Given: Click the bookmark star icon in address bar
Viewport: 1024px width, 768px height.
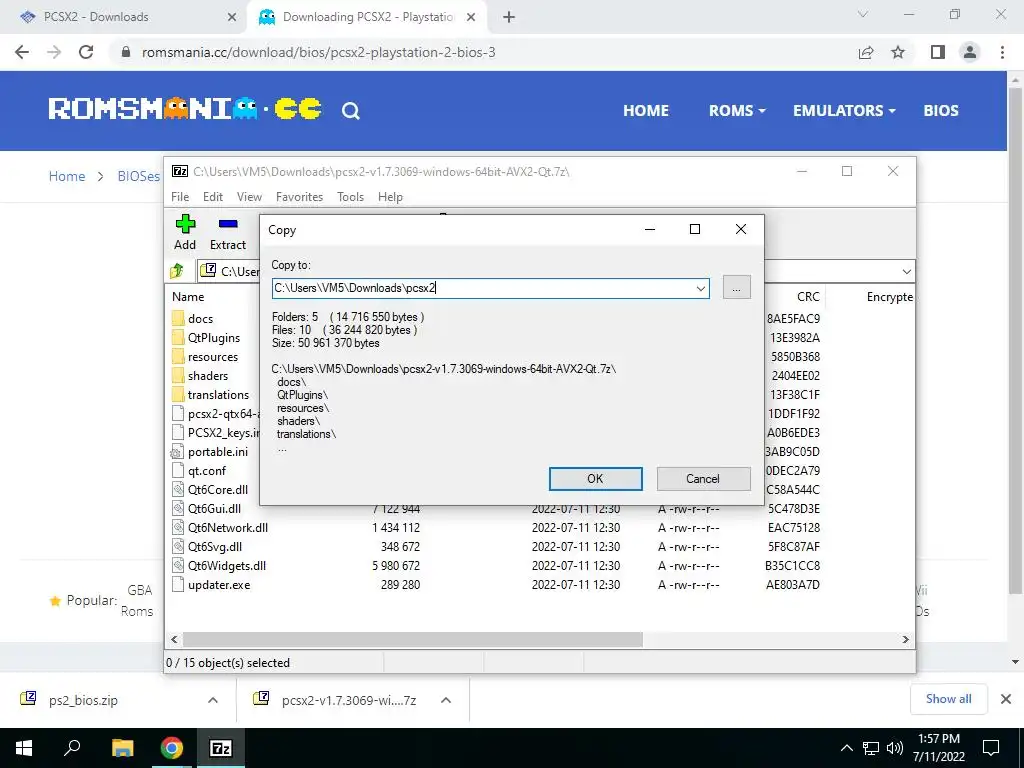Looking at the screenshot, I should click(899, 52).
